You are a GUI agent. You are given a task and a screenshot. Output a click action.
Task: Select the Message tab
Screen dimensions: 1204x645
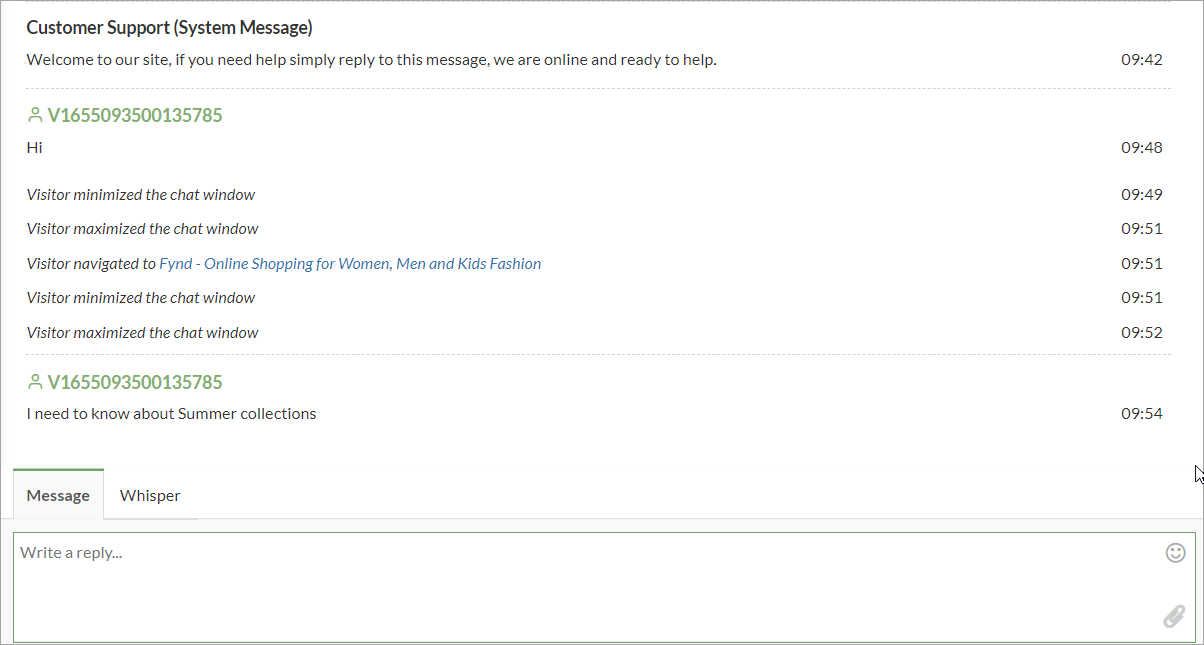pyautogui.click(x=58, y=495)
